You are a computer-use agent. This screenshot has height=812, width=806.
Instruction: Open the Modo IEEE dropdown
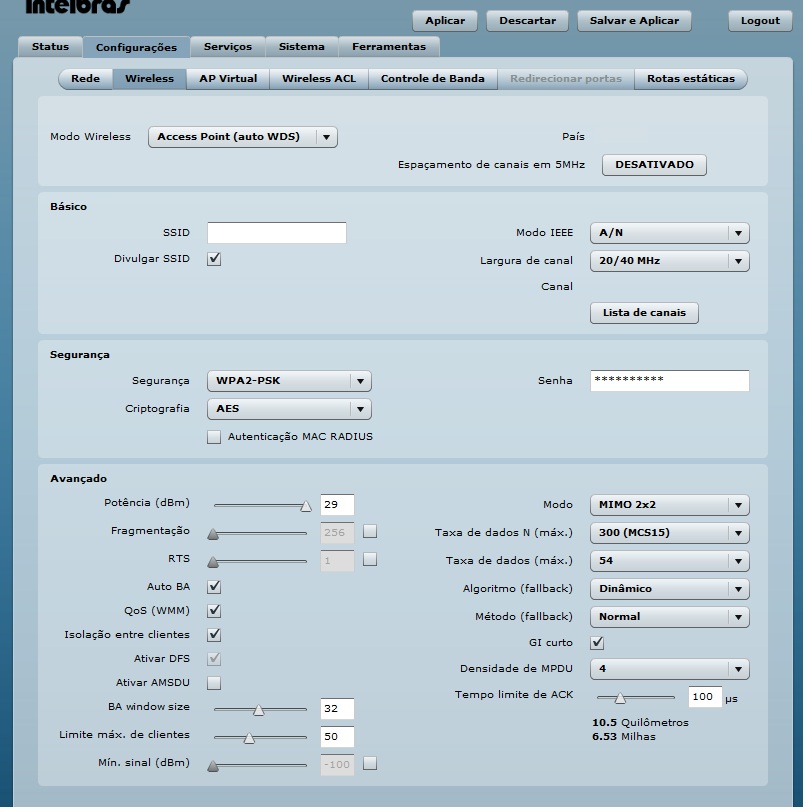tap(669, 233)
